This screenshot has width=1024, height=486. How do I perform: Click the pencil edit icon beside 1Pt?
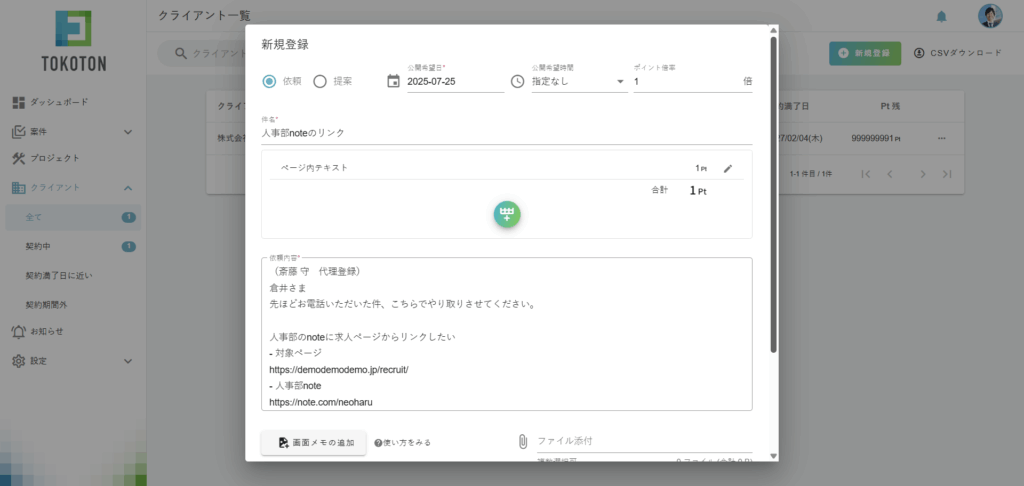[x=728, y=168]
